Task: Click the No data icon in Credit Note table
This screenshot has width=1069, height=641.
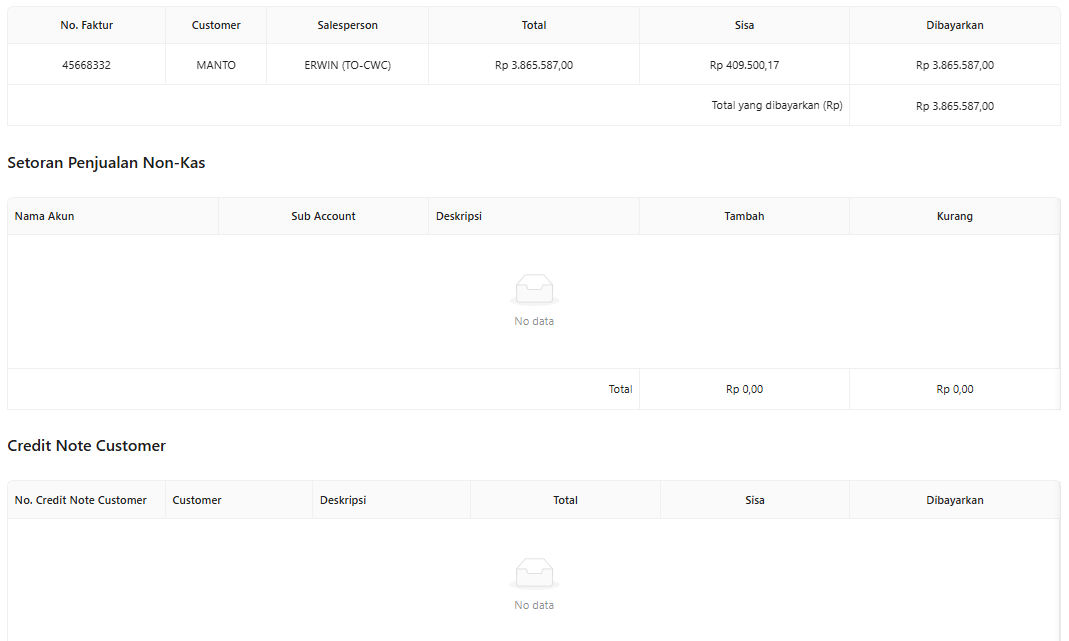Action: click(x=534, y=574)
